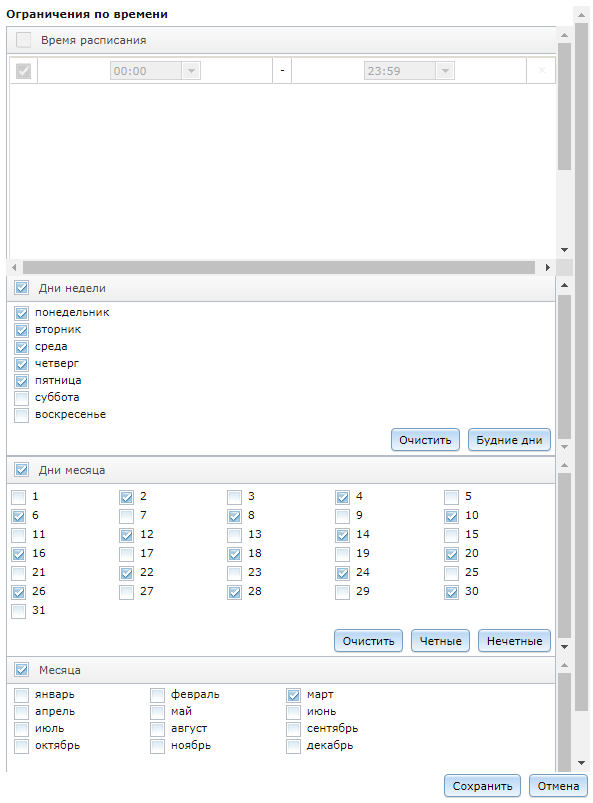Uncheck среда
This screenshot has width=593, height=803.
22,347
